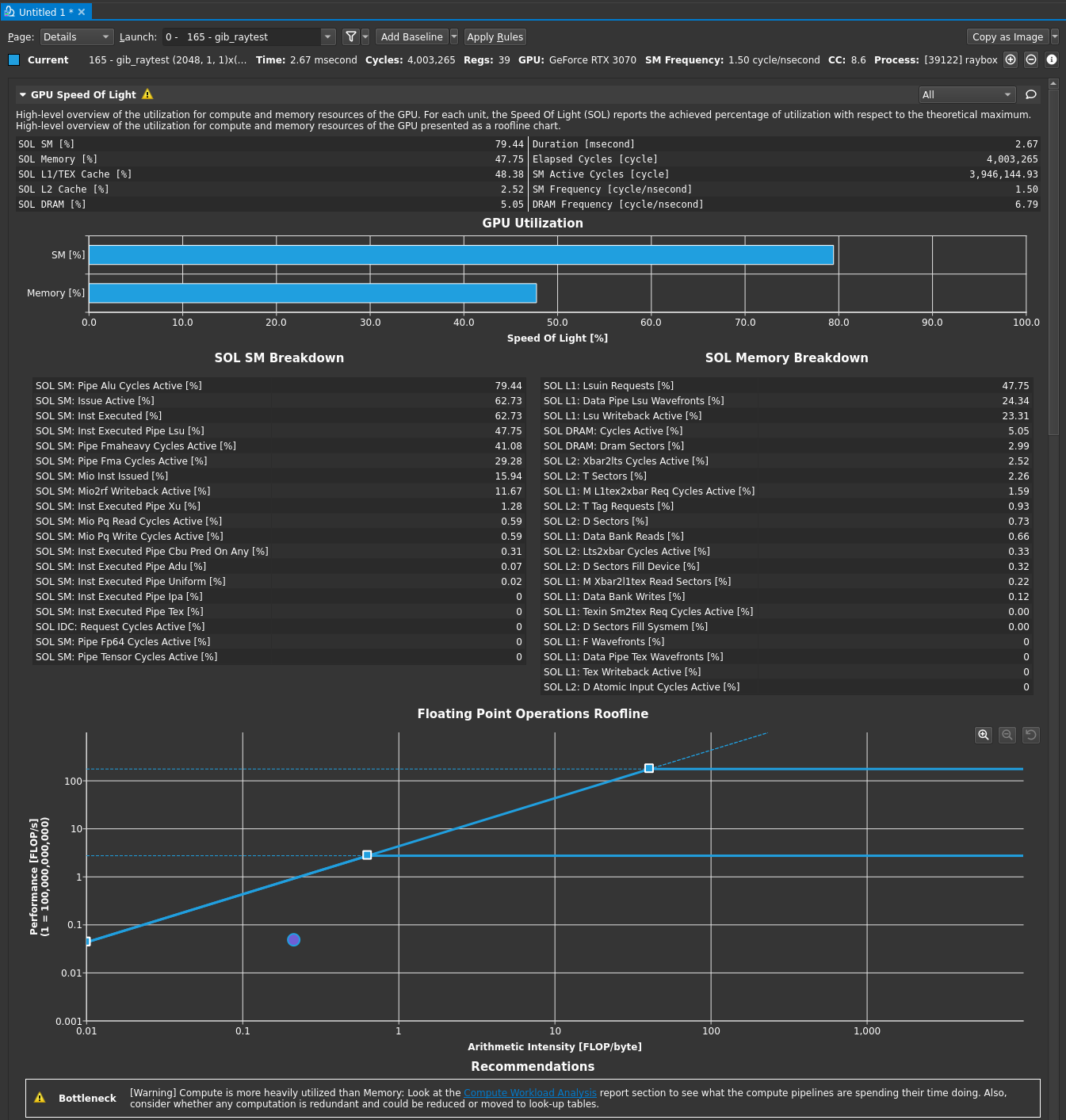Open section comments via speech bubble icon
The image size is (1066, 1120).
coord(1031,94)
